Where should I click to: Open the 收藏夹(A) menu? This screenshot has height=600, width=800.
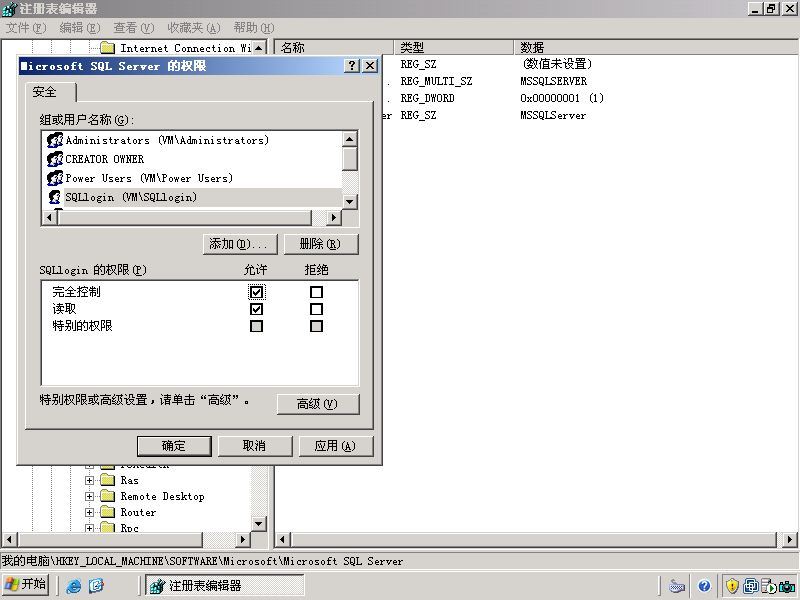click(x=194, y=28)
